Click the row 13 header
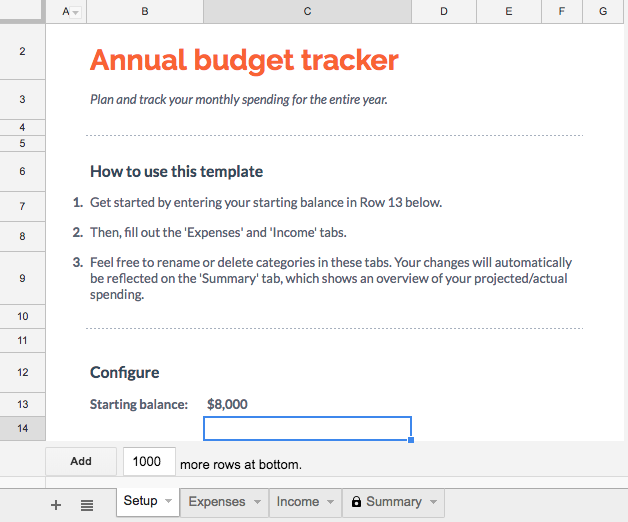Screen dimensions: 628x522 pyautogui.click(x=22, y=404)
